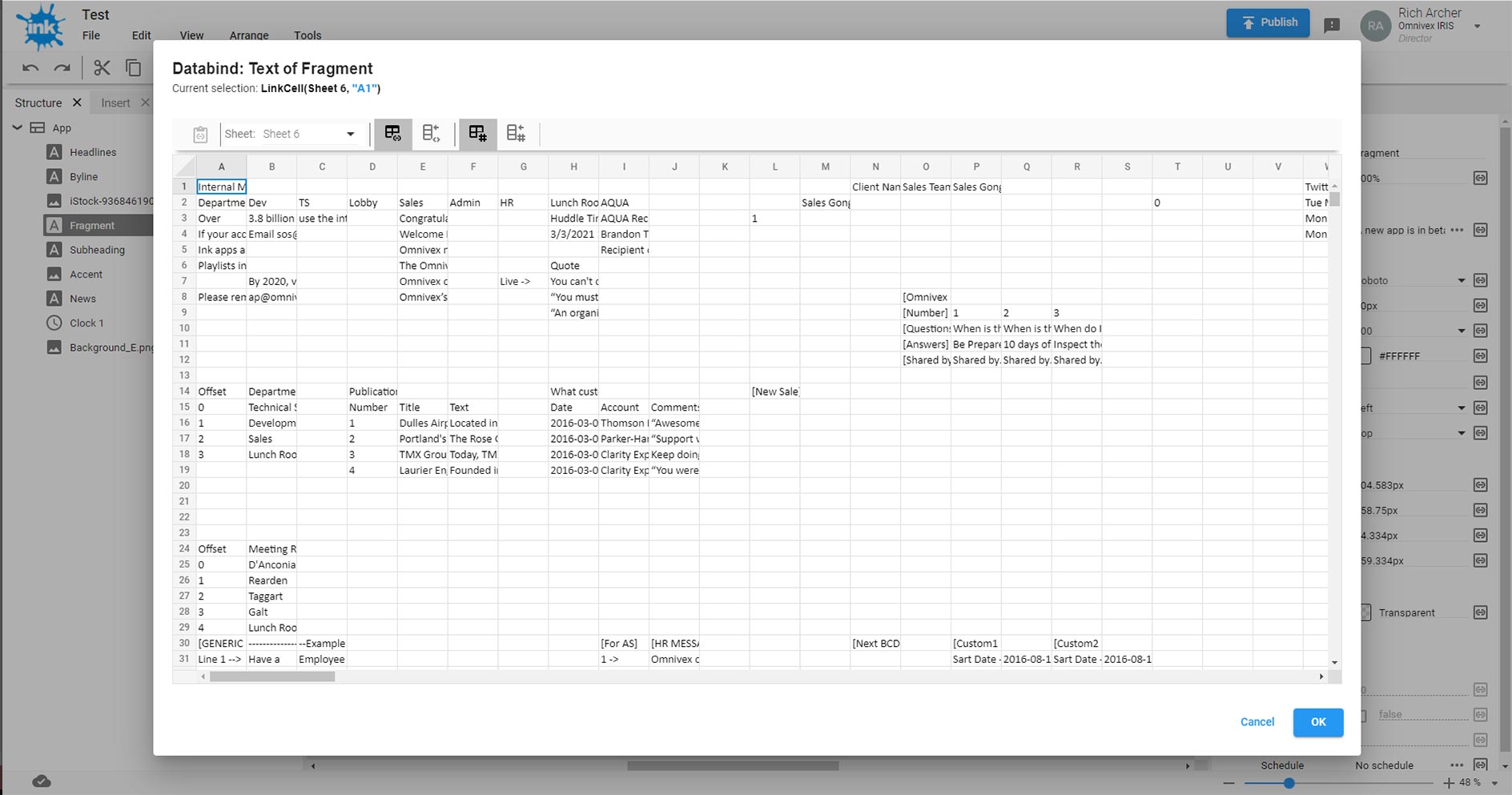This screenshot has height=795, width=1512.
Task: Open the feedback message icon
Action: (1332, 26)
